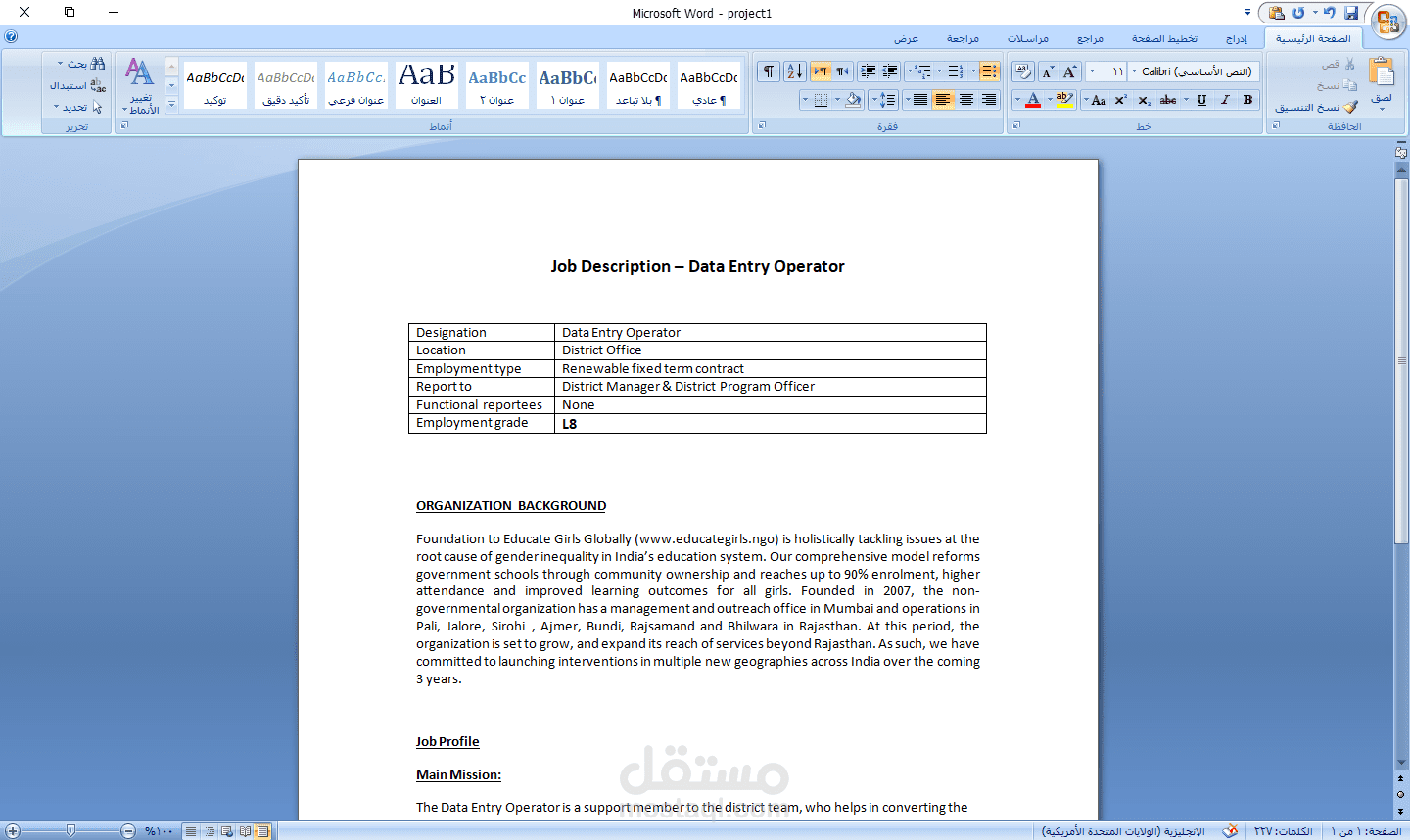1410x840 pixels.
Task: Click the Shading paint bucket icon
Action: (x=853, y=100)
